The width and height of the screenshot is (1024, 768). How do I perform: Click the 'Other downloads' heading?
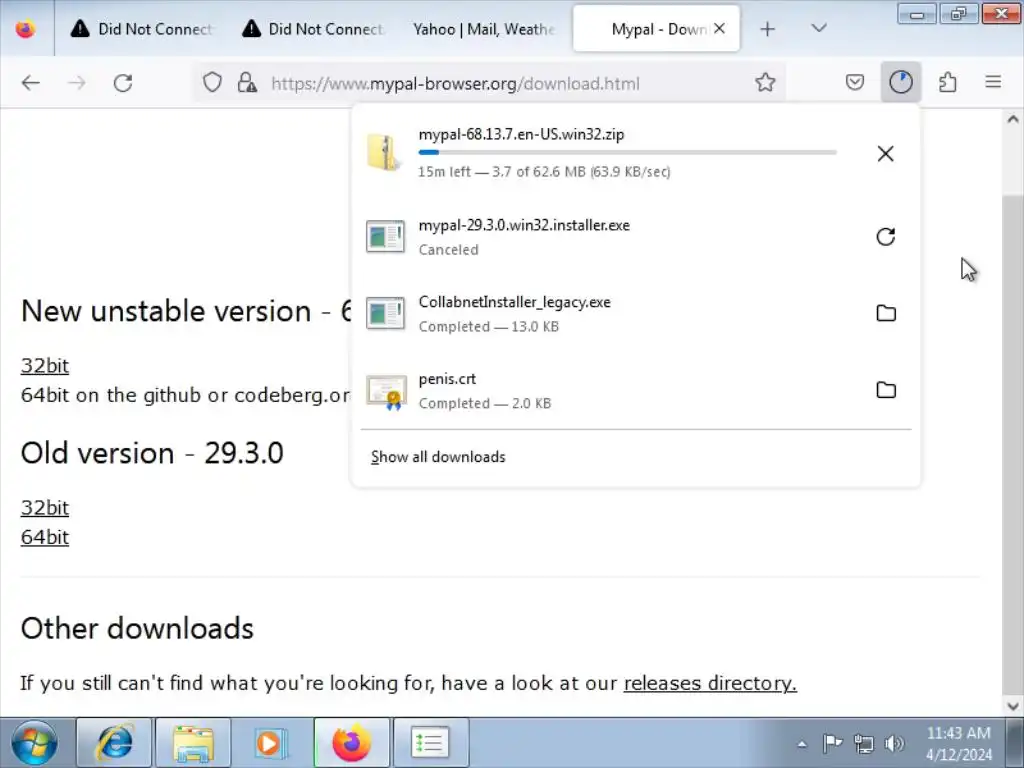[x=137, y=628]
